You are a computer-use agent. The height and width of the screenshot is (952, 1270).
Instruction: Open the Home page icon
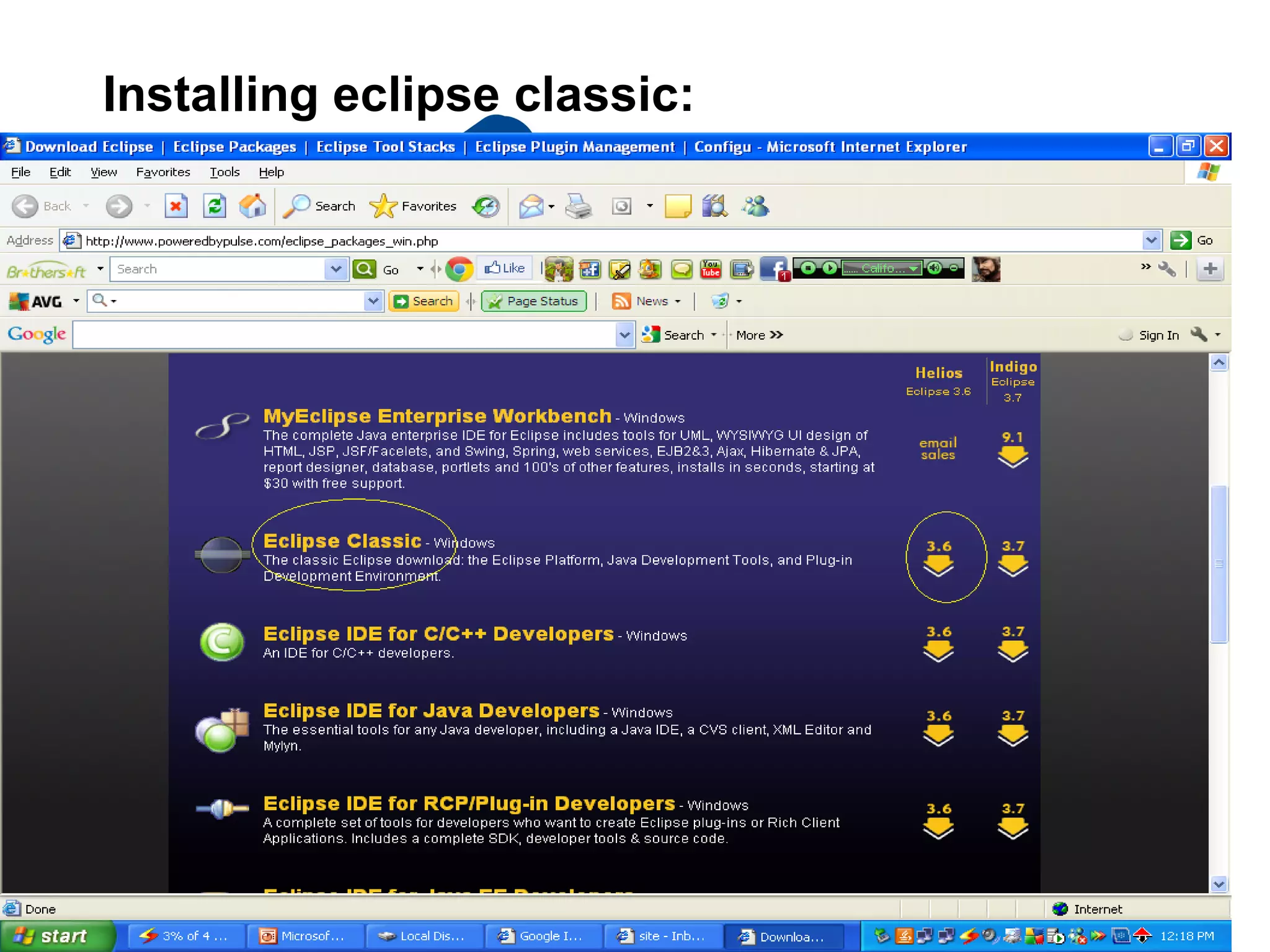[x=252, y=206]
